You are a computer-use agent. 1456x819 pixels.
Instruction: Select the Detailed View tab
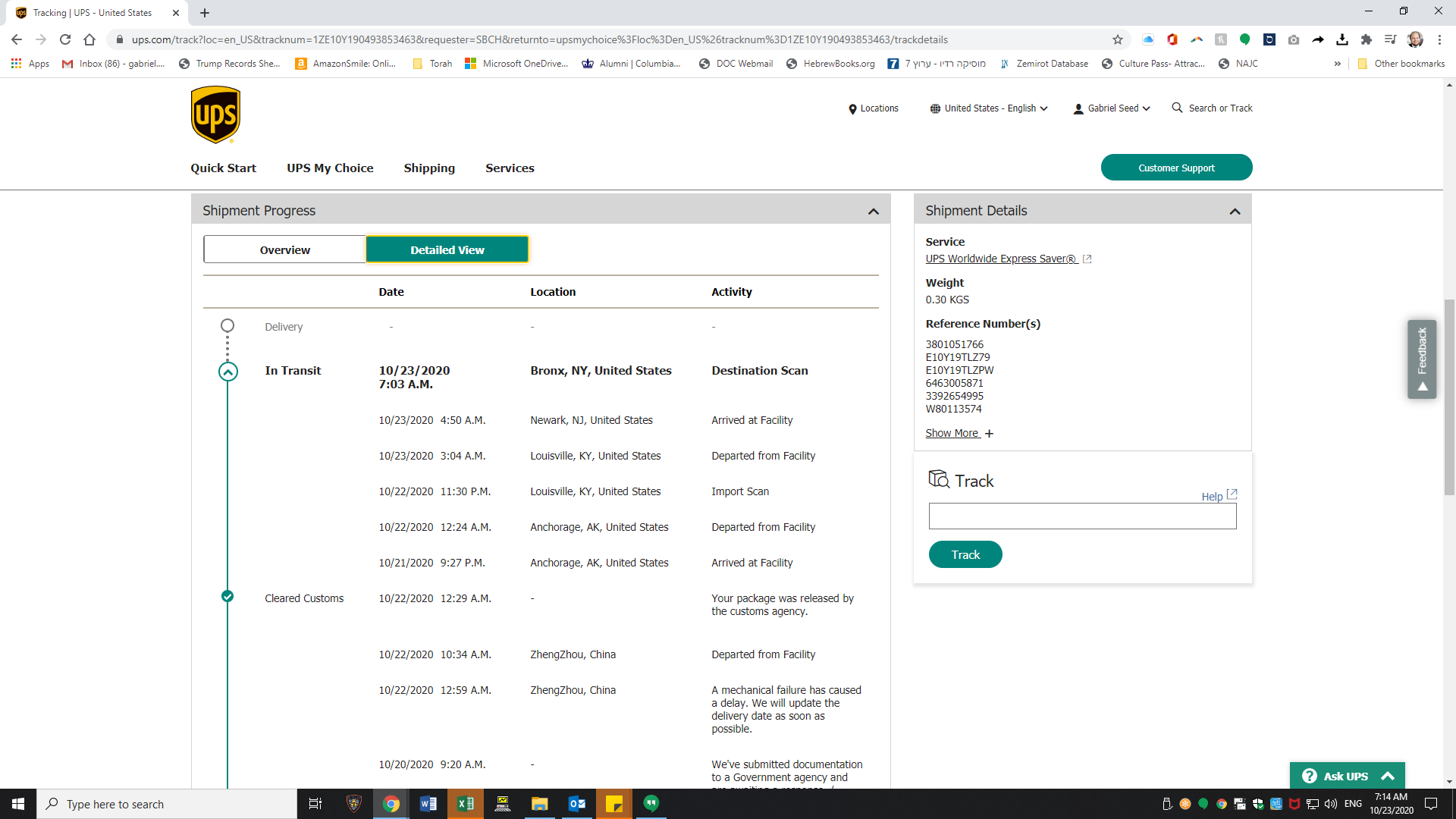click(x=447, y=249)
